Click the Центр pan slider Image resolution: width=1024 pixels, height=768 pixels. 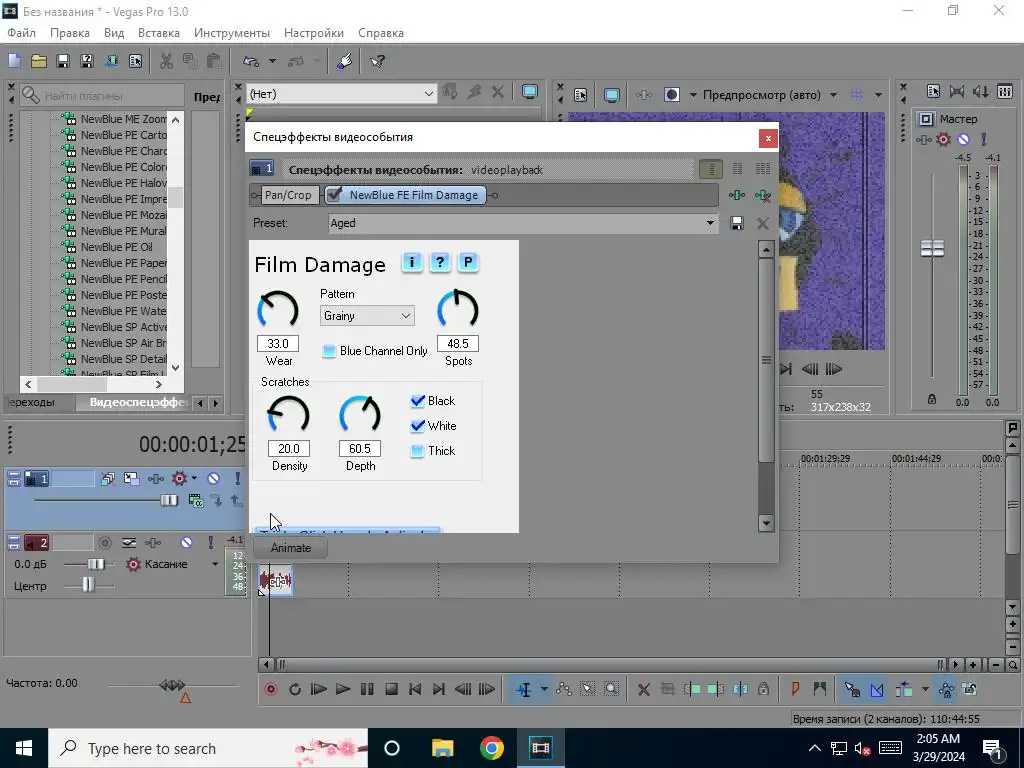click(88, 585)
